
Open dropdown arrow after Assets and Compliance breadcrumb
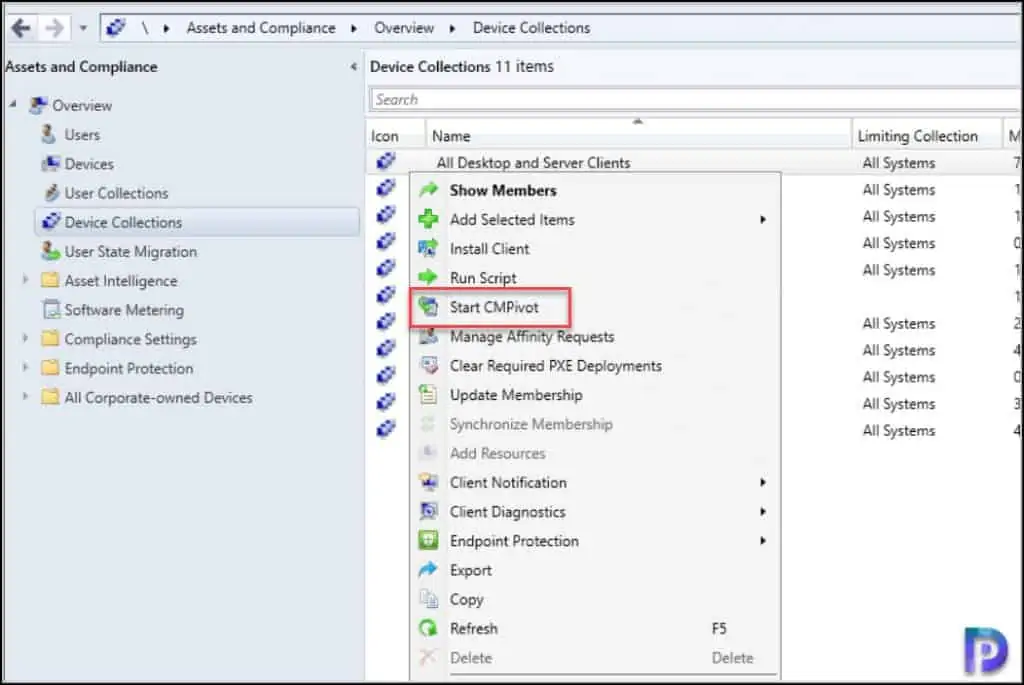pos(354,29)
